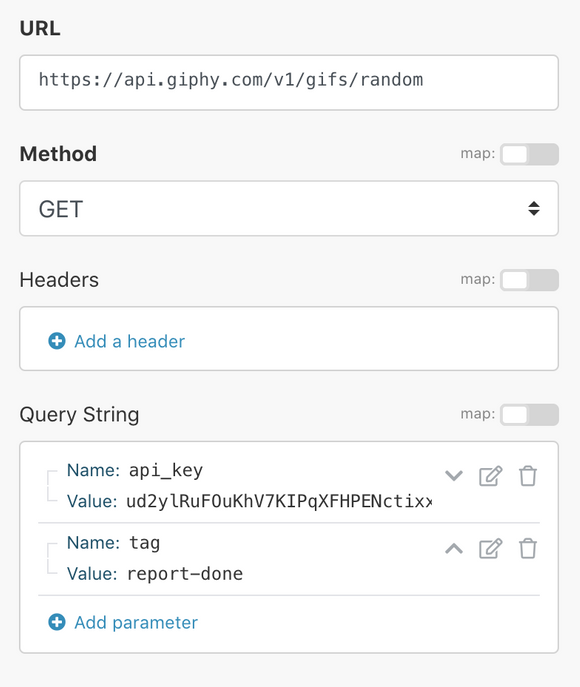Click the api_key value string

click(279, 501)
